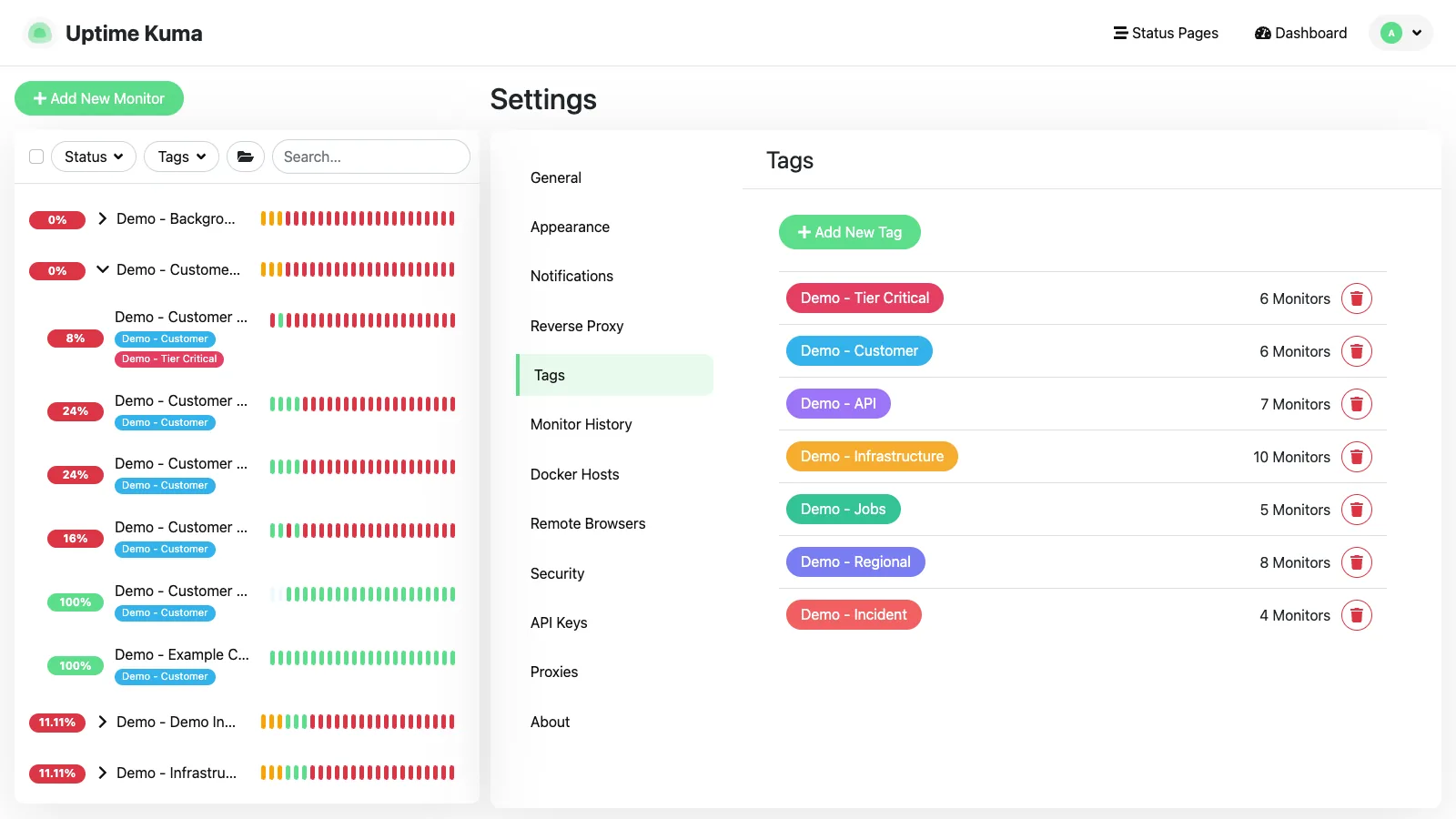Edit the Demo - Tier Critical tag badge
The width and height of the screenshot is (1456, 819).
point(864,298)
